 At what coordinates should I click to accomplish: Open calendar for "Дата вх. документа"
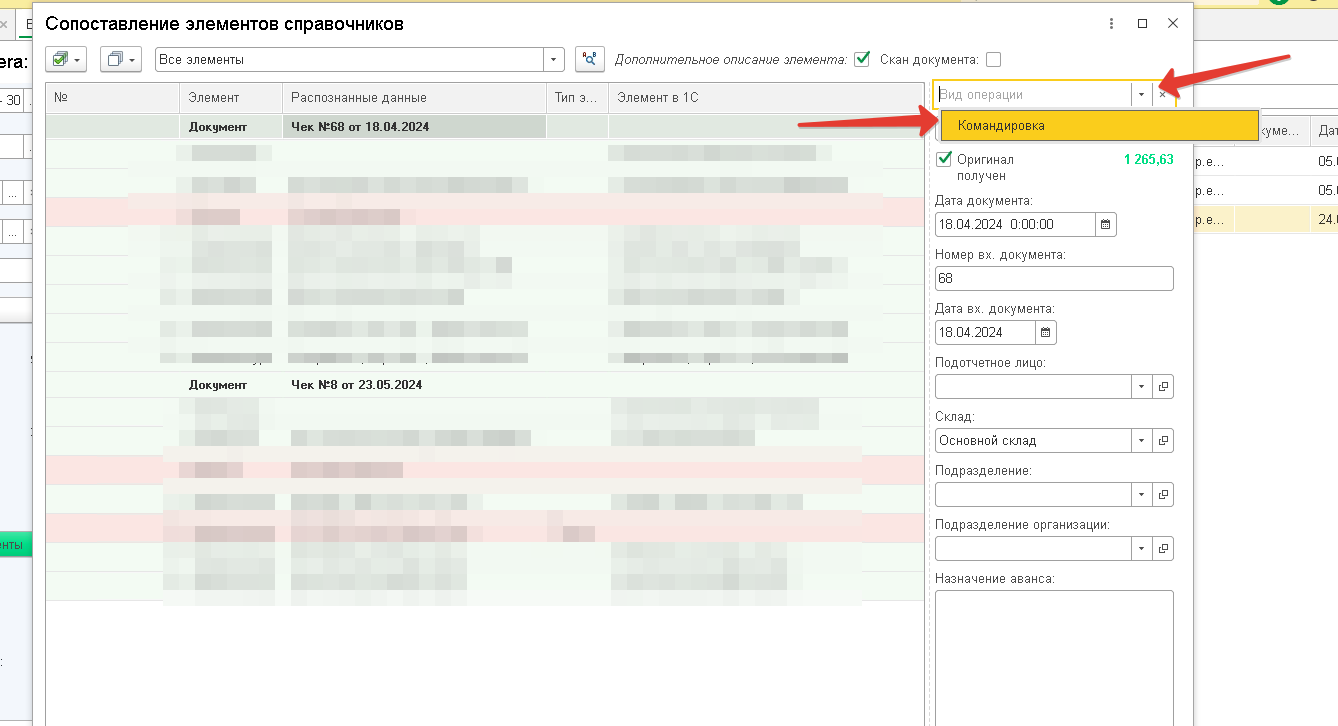coord(1046,332)
